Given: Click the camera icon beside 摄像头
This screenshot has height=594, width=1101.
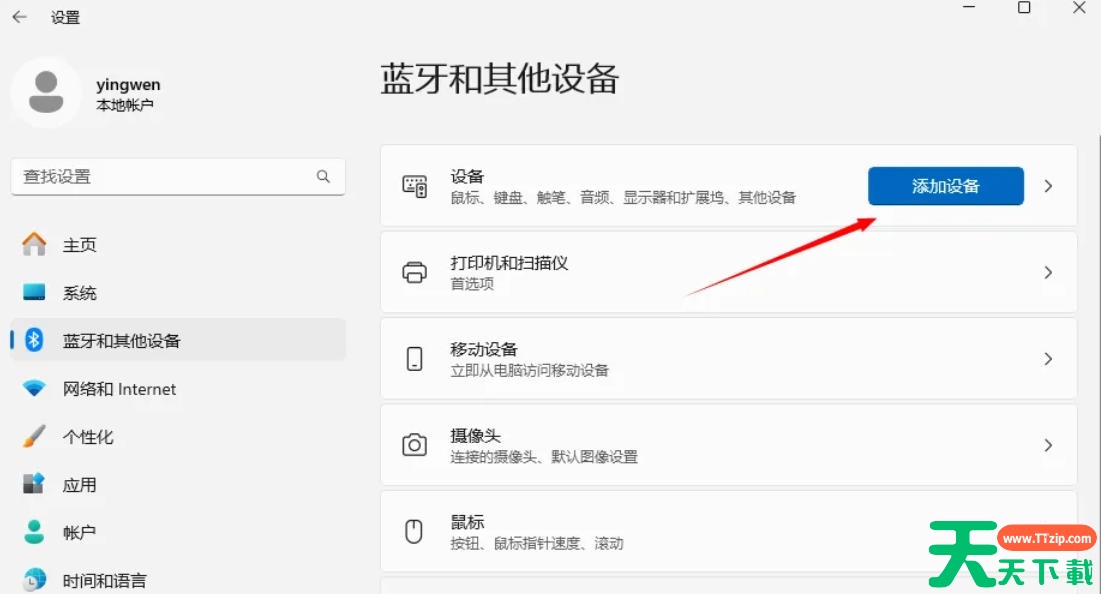Looking at the screenshot, I should click(414, 445).
